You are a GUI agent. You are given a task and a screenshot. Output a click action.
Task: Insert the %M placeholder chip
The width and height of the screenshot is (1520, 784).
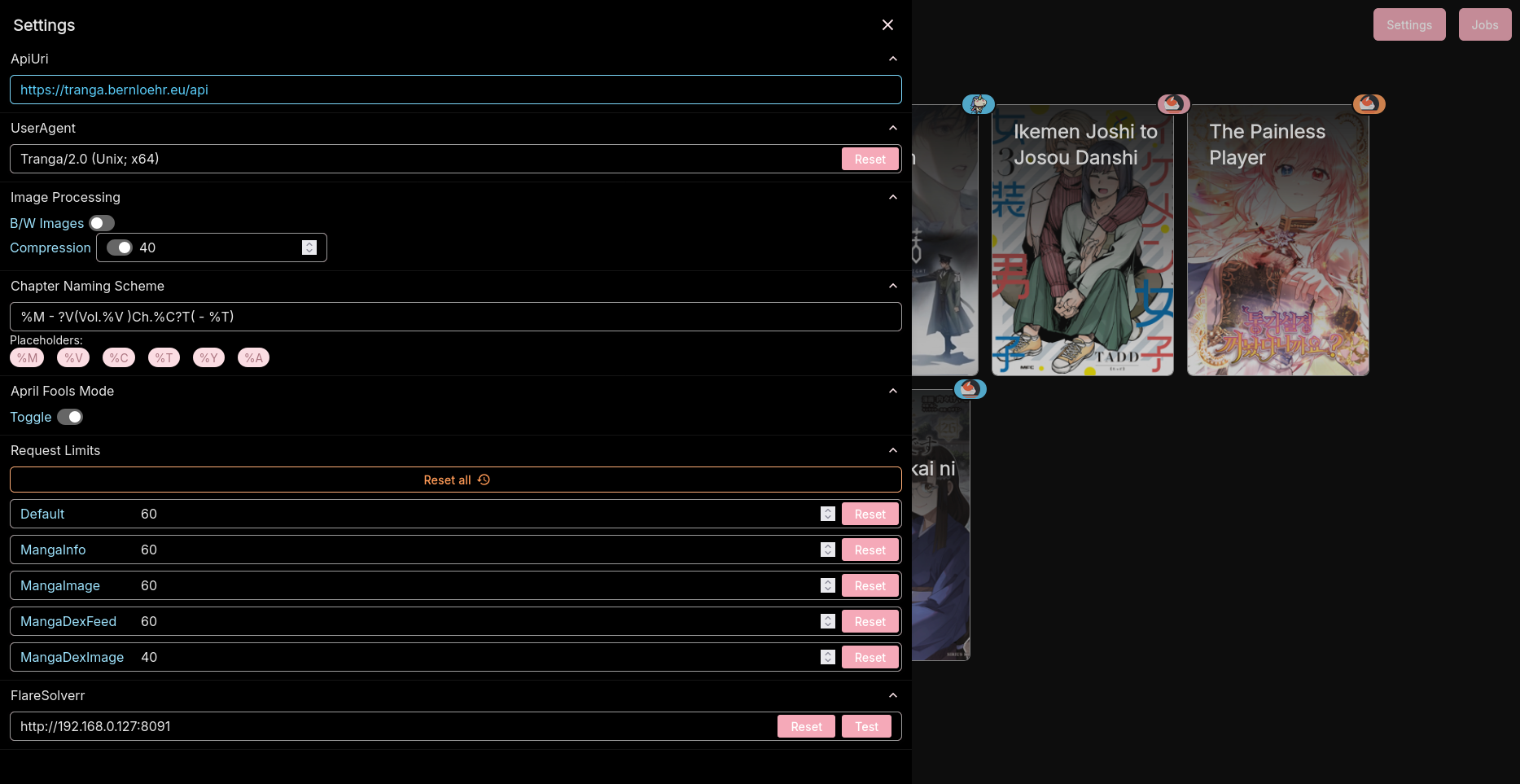point(27,357)
